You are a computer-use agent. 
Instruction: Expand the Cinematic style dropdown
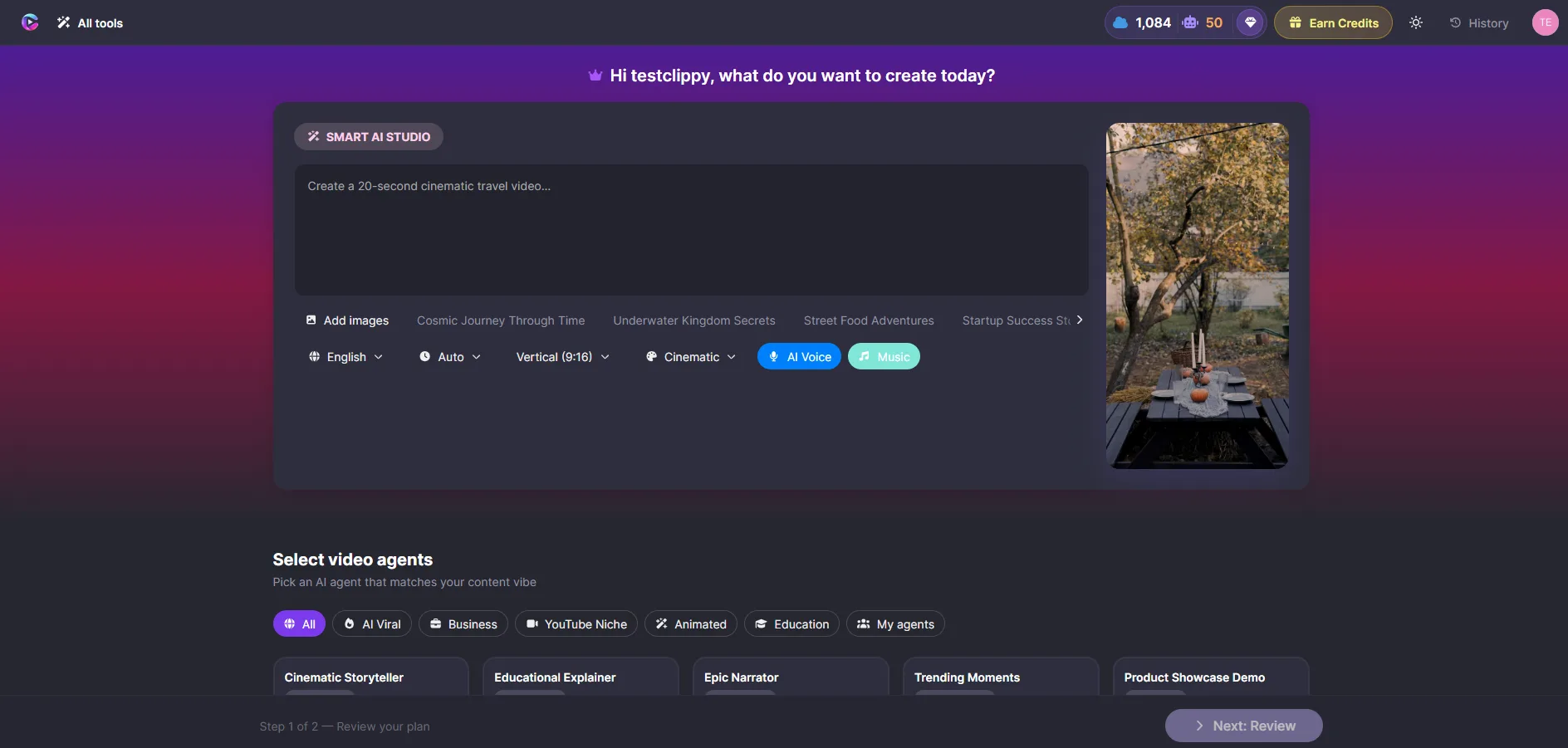pyautogui.click(x=691, y=356)
